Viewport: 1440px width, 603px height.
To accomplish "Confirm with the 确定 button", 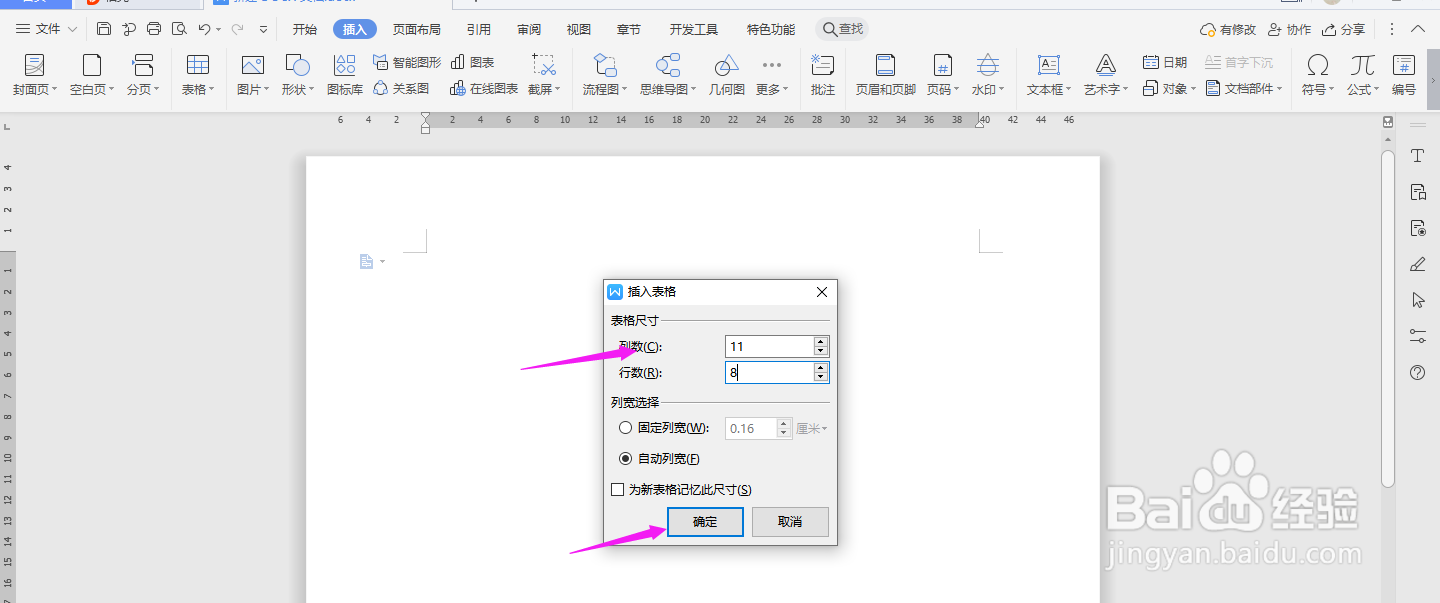I will [705, 522].
